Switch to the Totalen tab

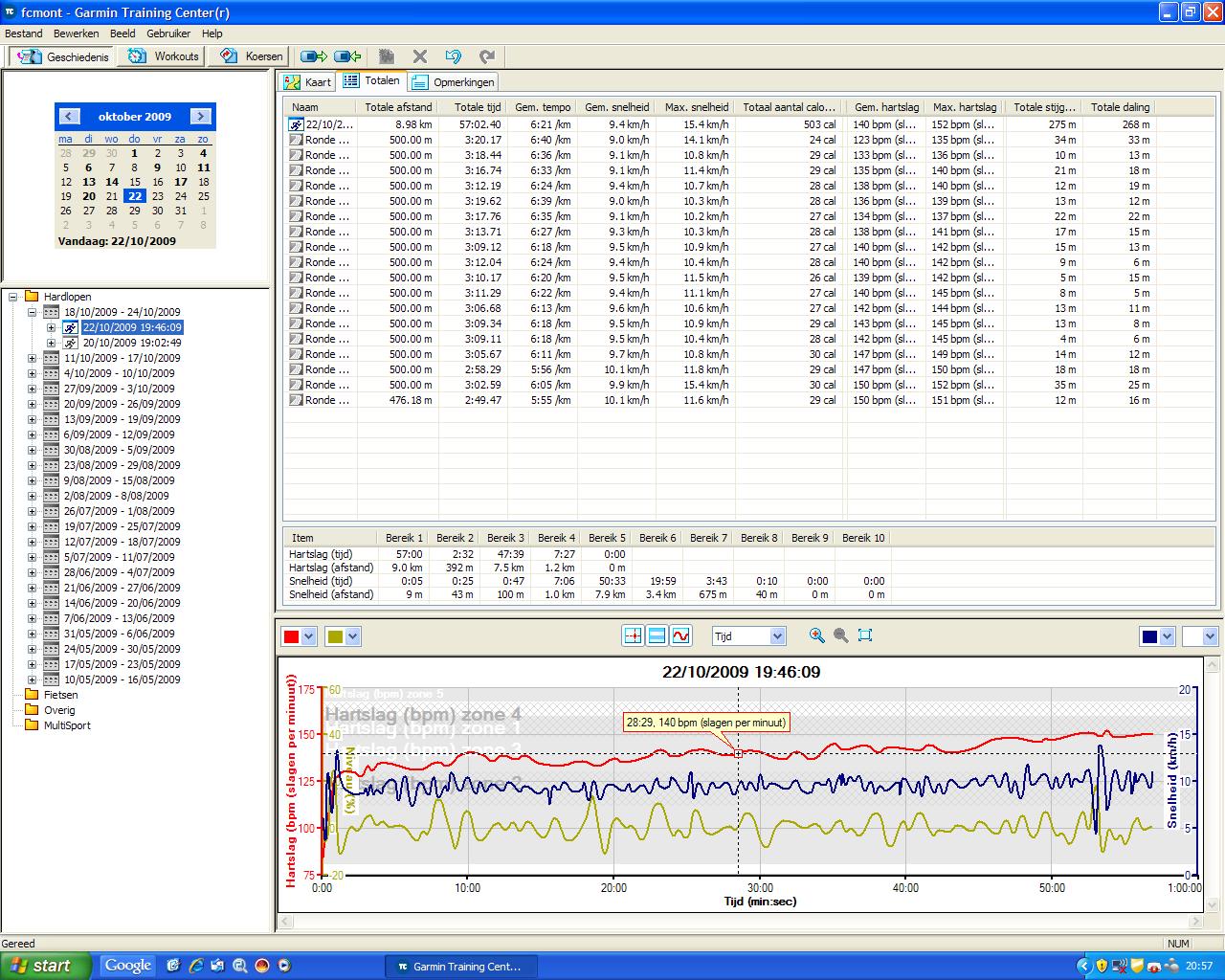[x=371, y=81]
